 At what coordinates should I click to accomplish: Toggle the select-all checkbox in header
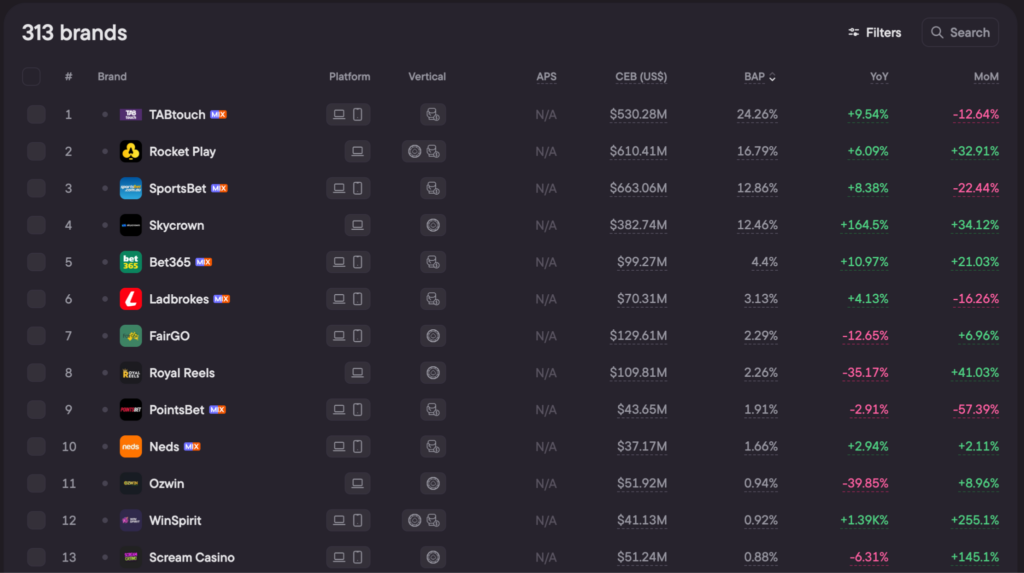click(x=31, y=77)
